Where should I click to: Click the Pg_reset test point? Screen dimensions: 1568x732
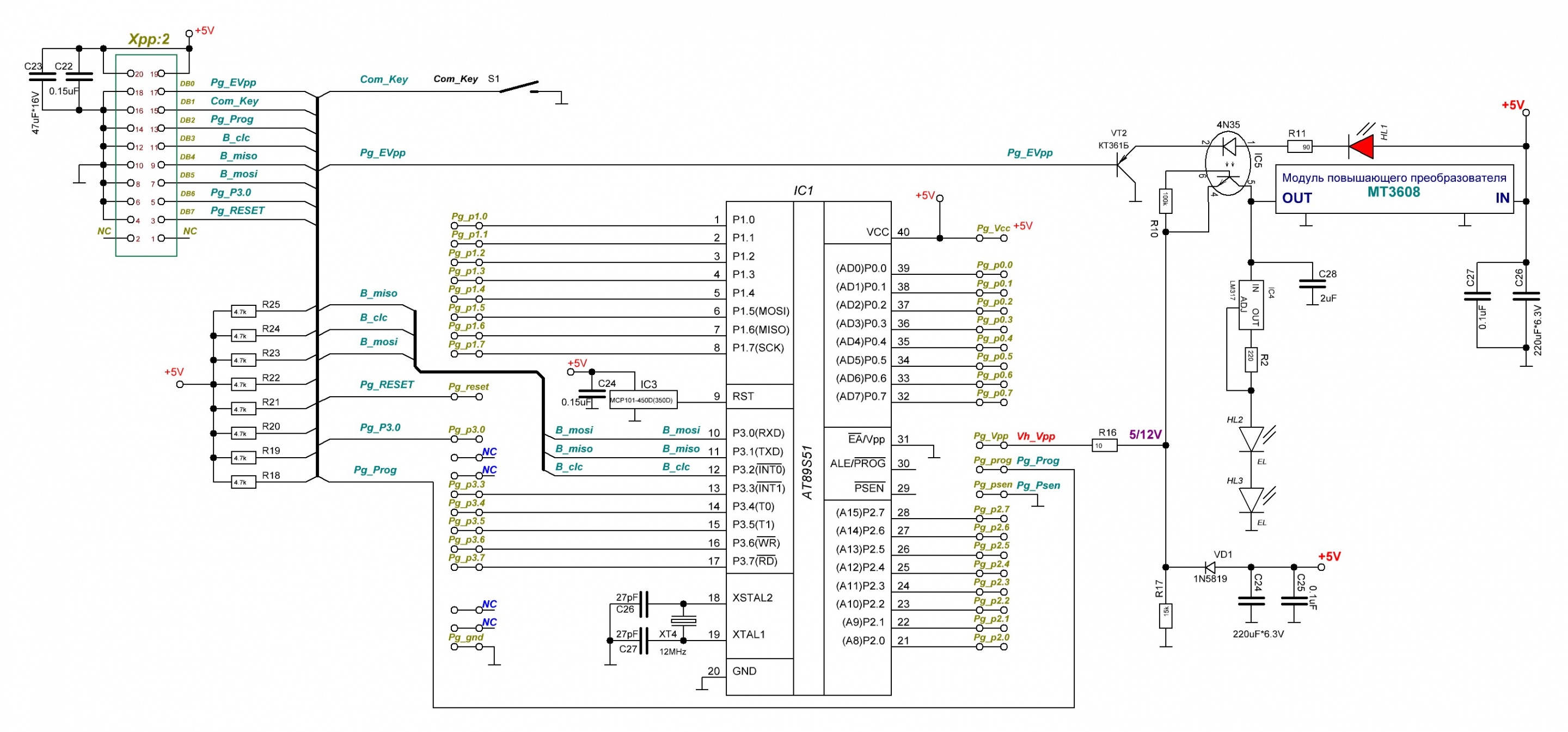point(466,397)
